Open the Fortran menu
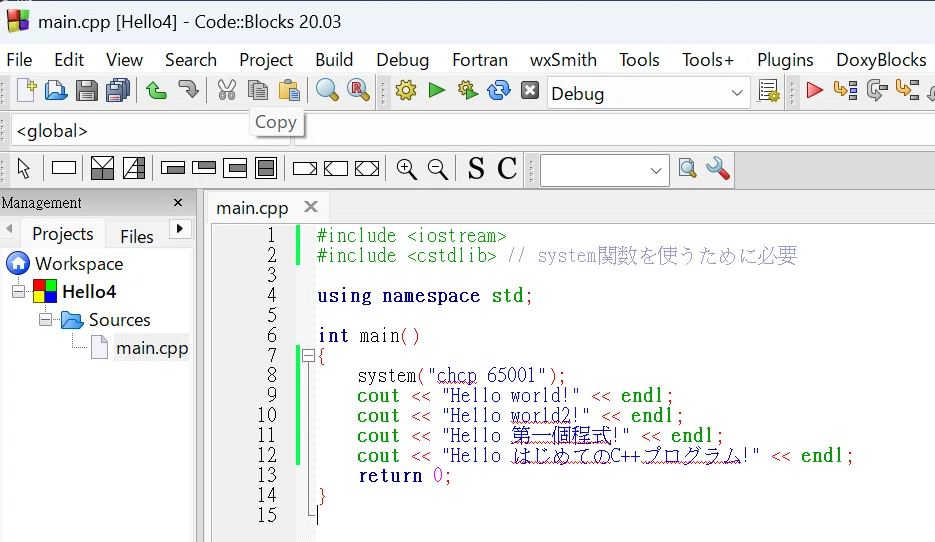Image resolution: width=935 pixels, height=542 pixels. [x=480, y=60]
